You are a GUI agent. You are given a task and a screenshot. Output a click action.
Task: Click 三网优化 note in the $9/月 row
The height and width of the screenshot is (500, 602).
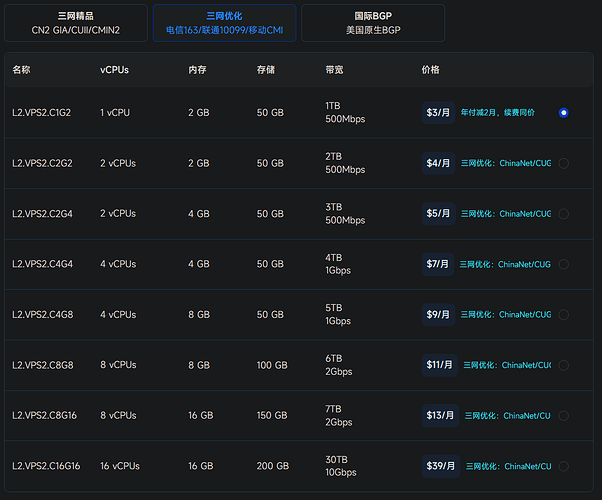pos(506,315)
